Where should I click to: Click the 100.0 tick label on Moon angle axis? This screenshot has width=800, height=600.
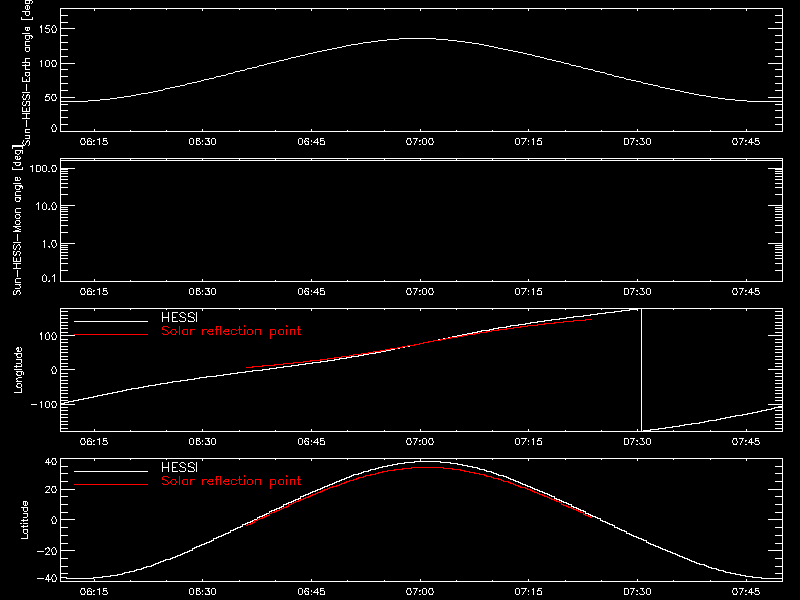43,169
